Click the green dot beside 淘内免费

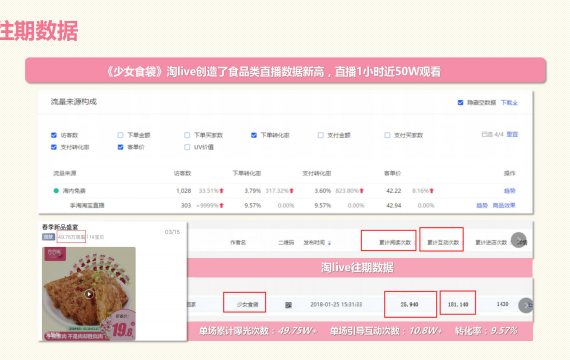click(x=56, y=191)
